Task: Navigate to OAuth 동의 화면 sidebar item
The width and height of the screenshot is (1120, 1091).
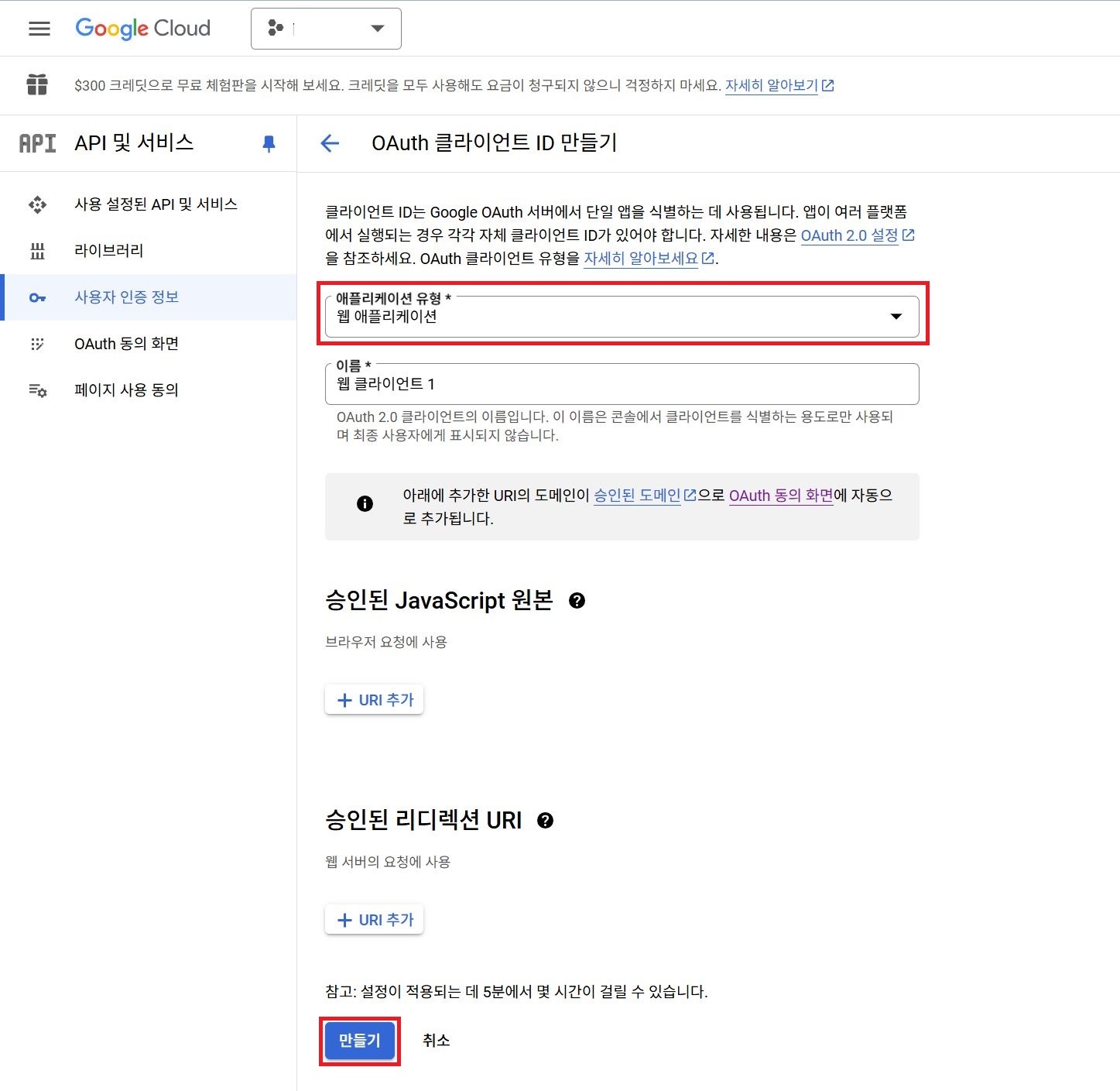Action: 126,344
